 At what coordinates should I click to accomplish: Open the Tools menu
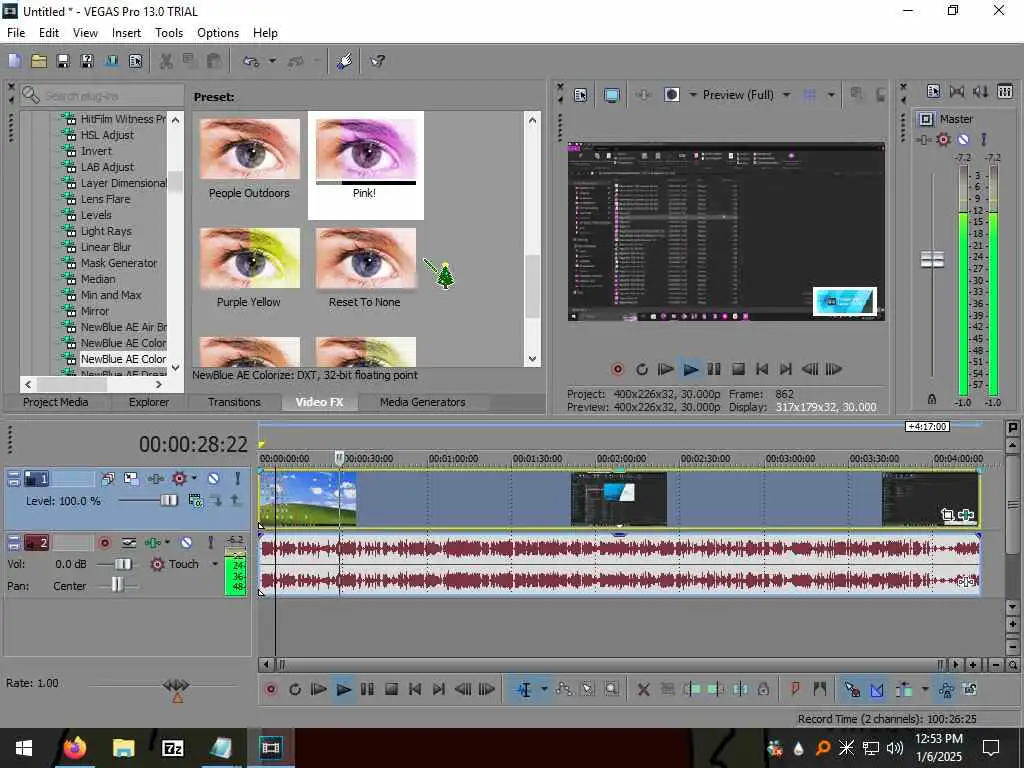[x=168, y=33]
